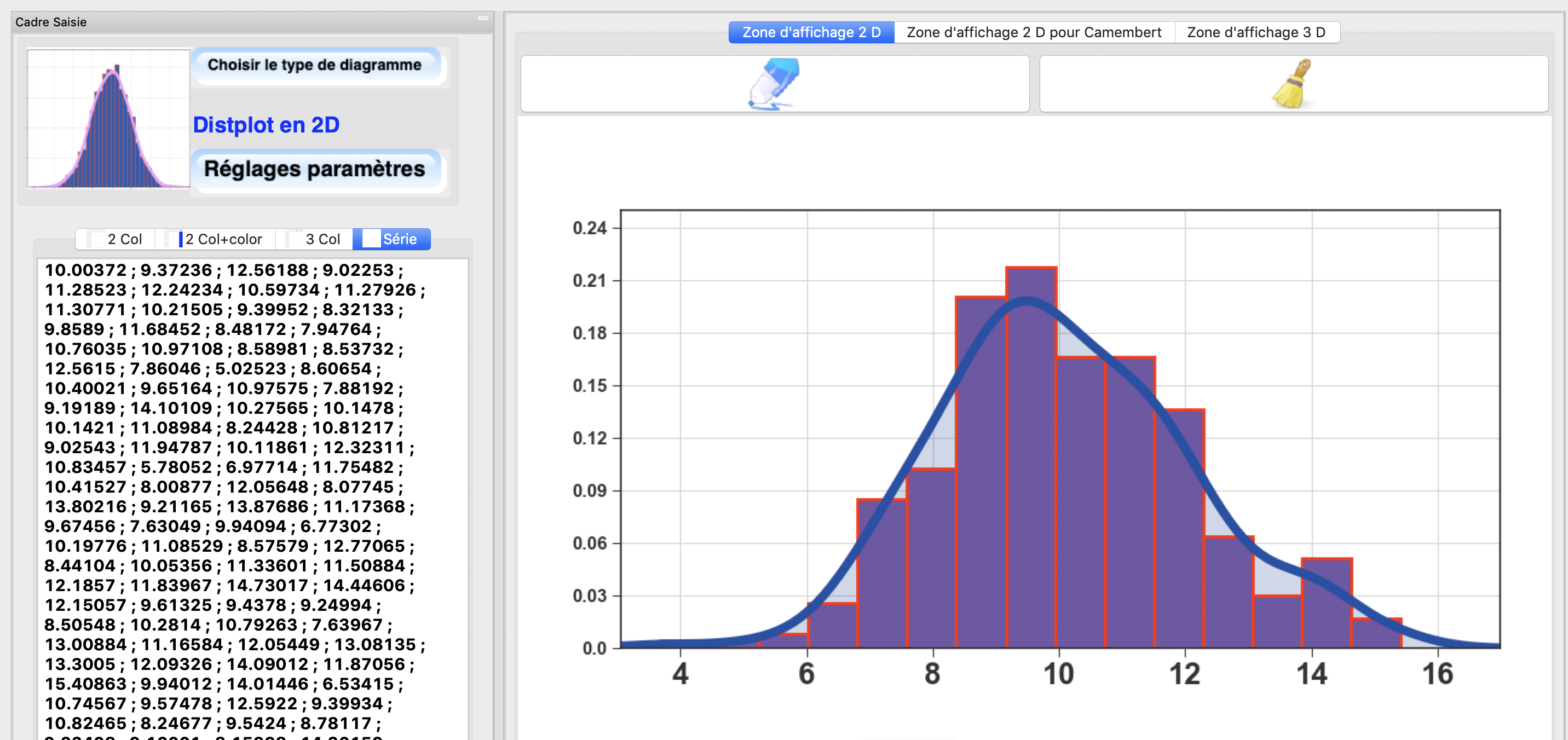Click y-axis label 0.21 on chart
The width and height of the screenshot is (1568, 740).
pyautogui.click(x=590, y=281)
